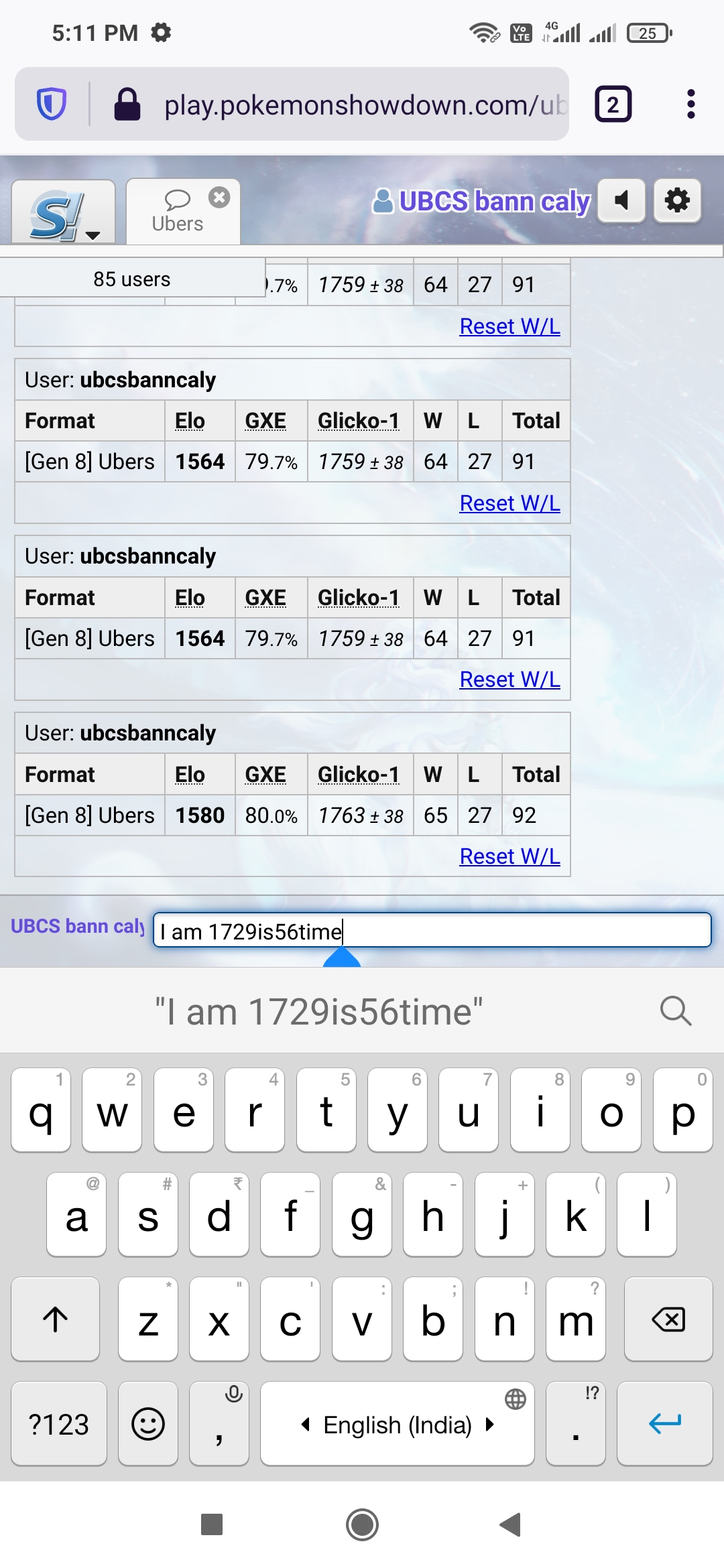Tap the shift arrow key
Viewport: 724px width, 1568px height.
(x=55, y=1319)
